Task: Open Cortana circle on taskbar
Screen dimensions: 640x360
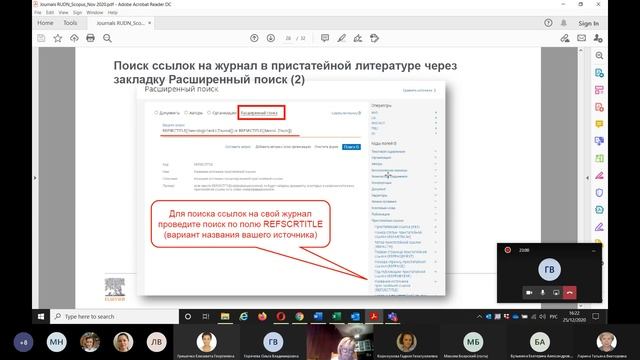Action: [x=188, y=317]
